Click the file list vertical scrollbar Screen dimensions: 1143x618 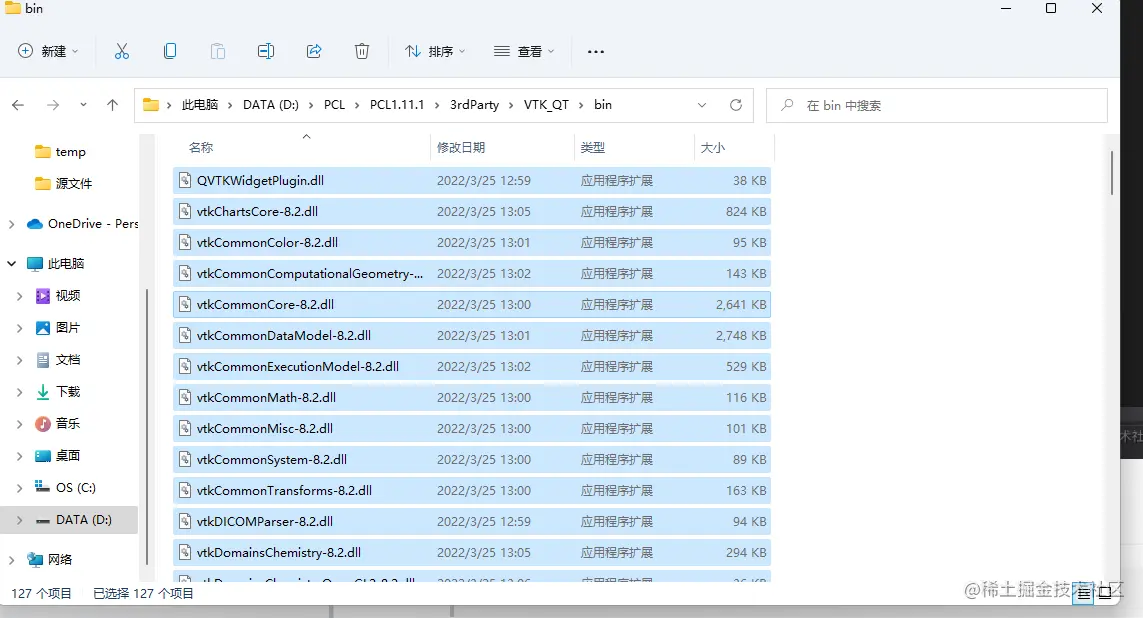1112,173
